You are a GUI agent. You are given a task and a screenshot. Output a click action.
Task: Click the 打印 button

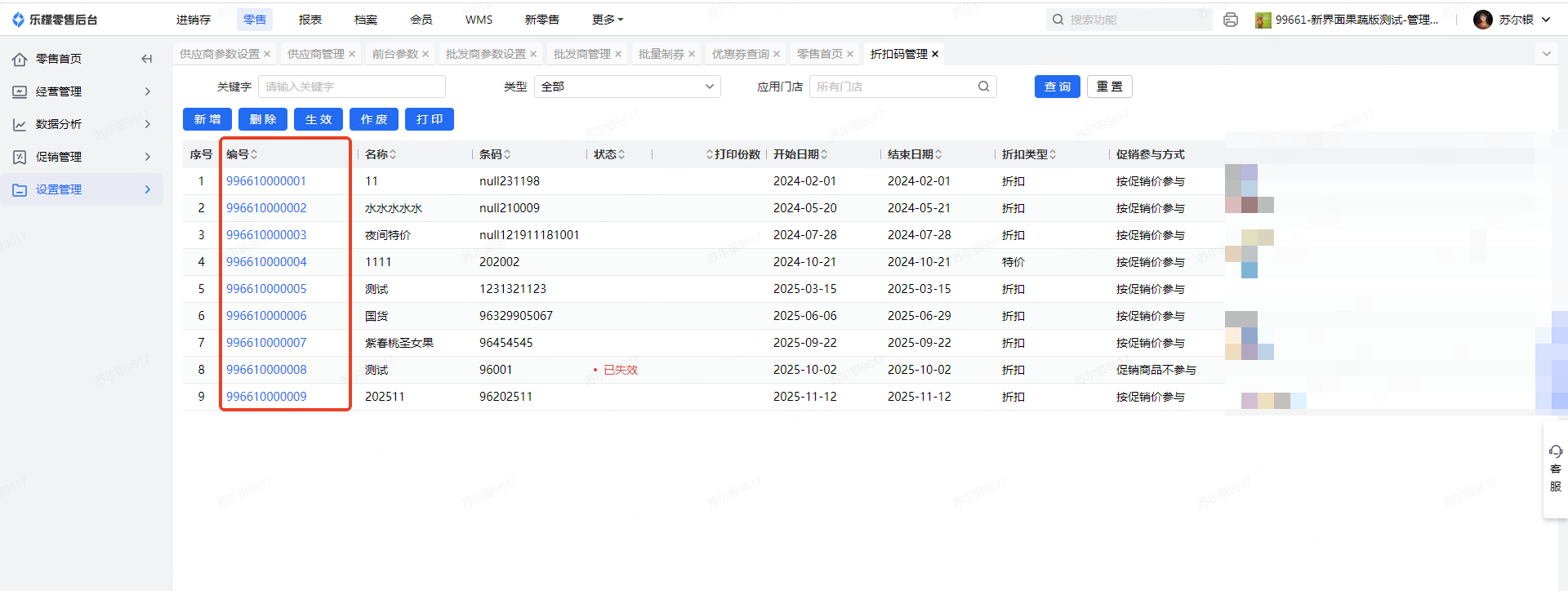[x=430, y=119]
